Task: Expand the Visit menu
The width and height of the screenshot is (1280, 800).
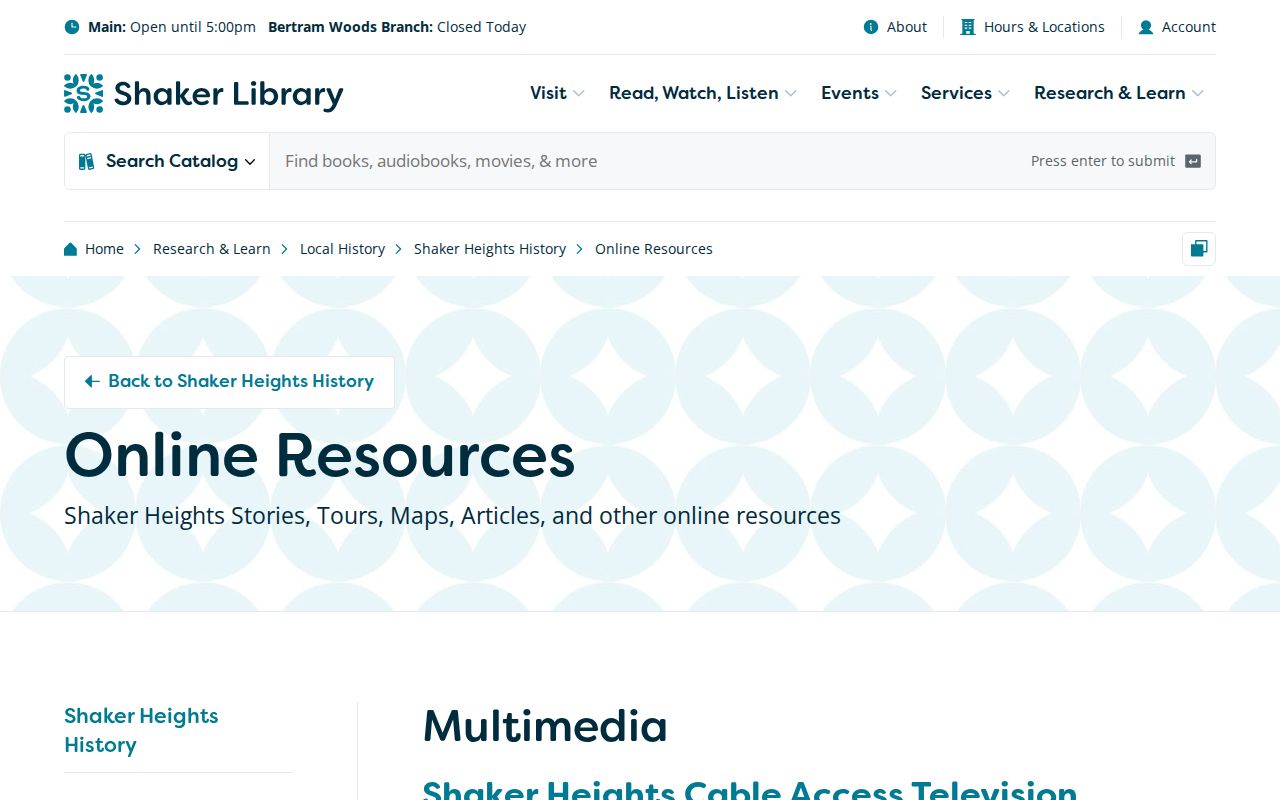Action: [x=557, y=93]
